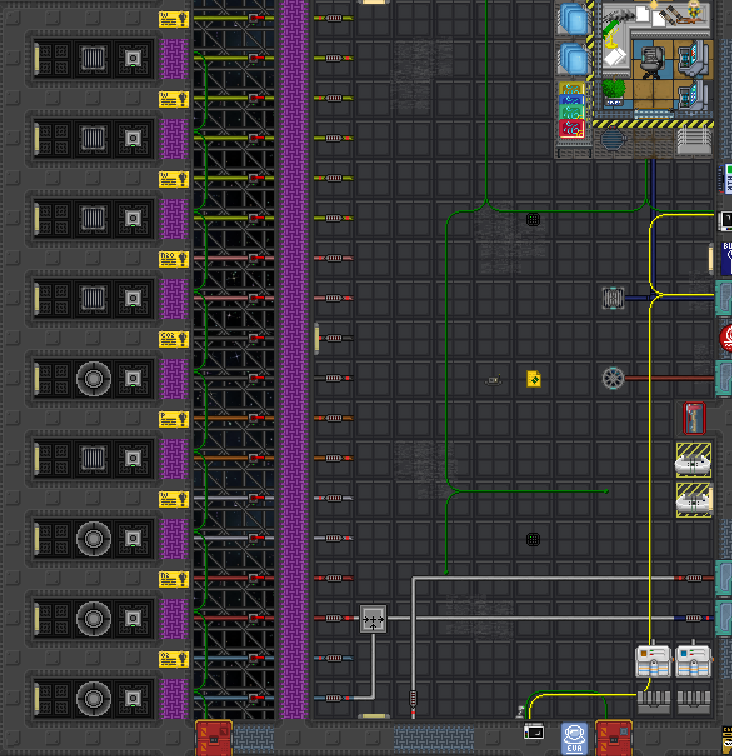The image size is (732, 756).
Task: Open the red airlock beside the EVA sign
Action: [613, 738]
